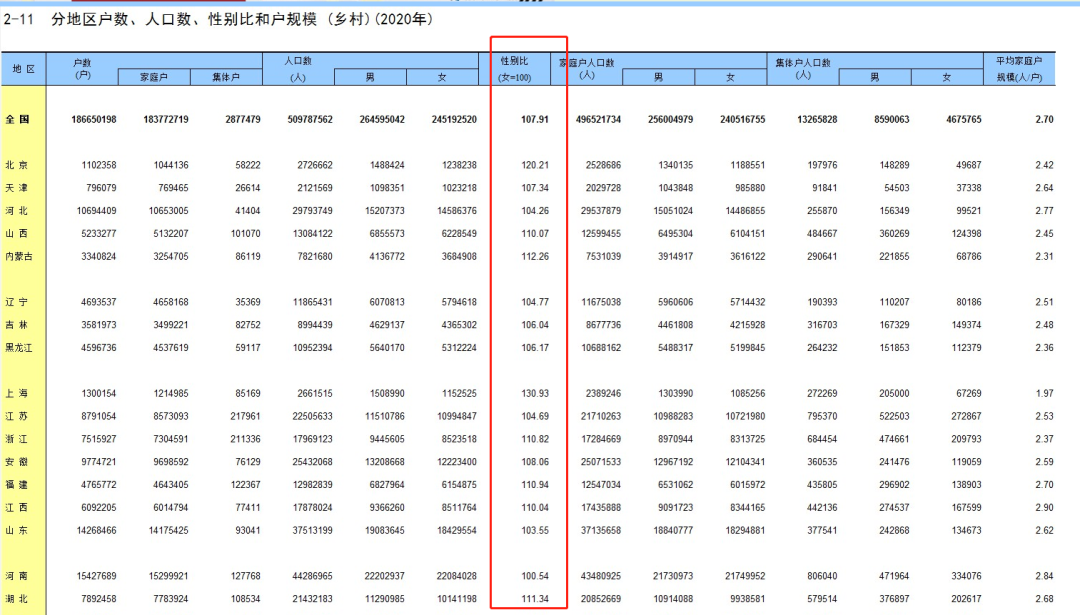Click national sex ratio value 107.91

(534, 119)
